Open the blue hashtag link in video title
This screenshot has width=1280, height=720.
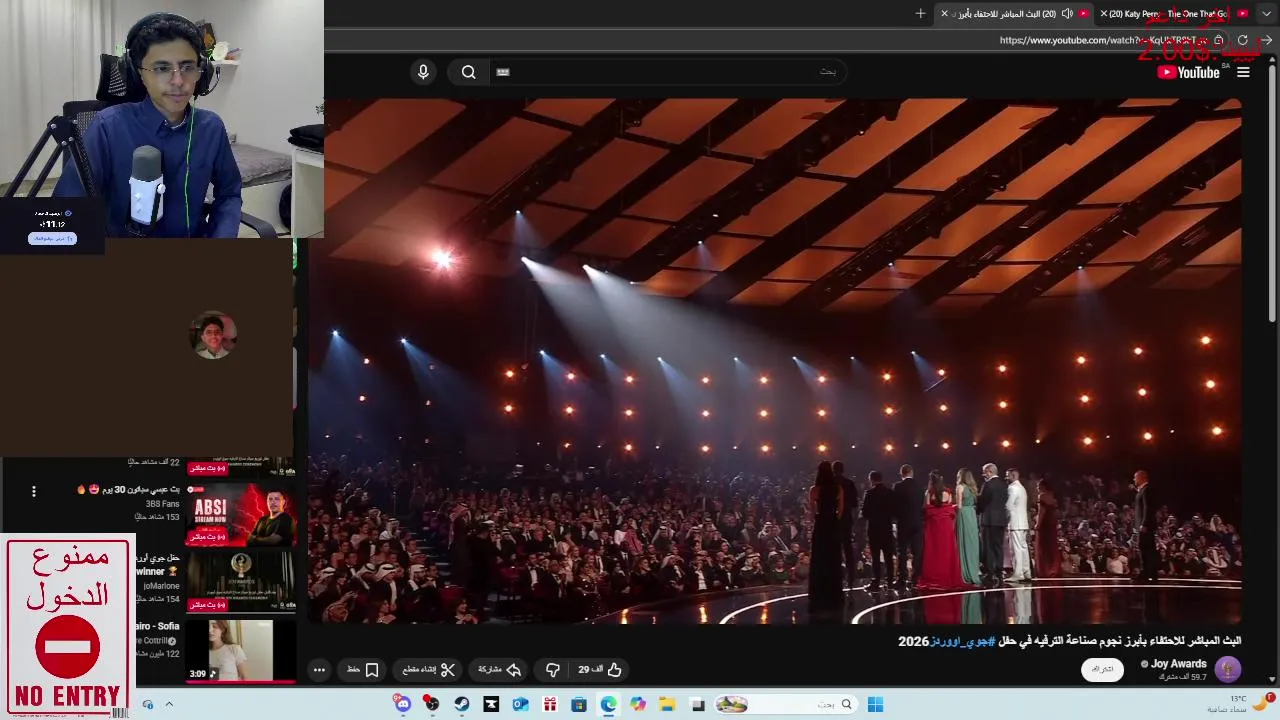(x=963, y=641)
